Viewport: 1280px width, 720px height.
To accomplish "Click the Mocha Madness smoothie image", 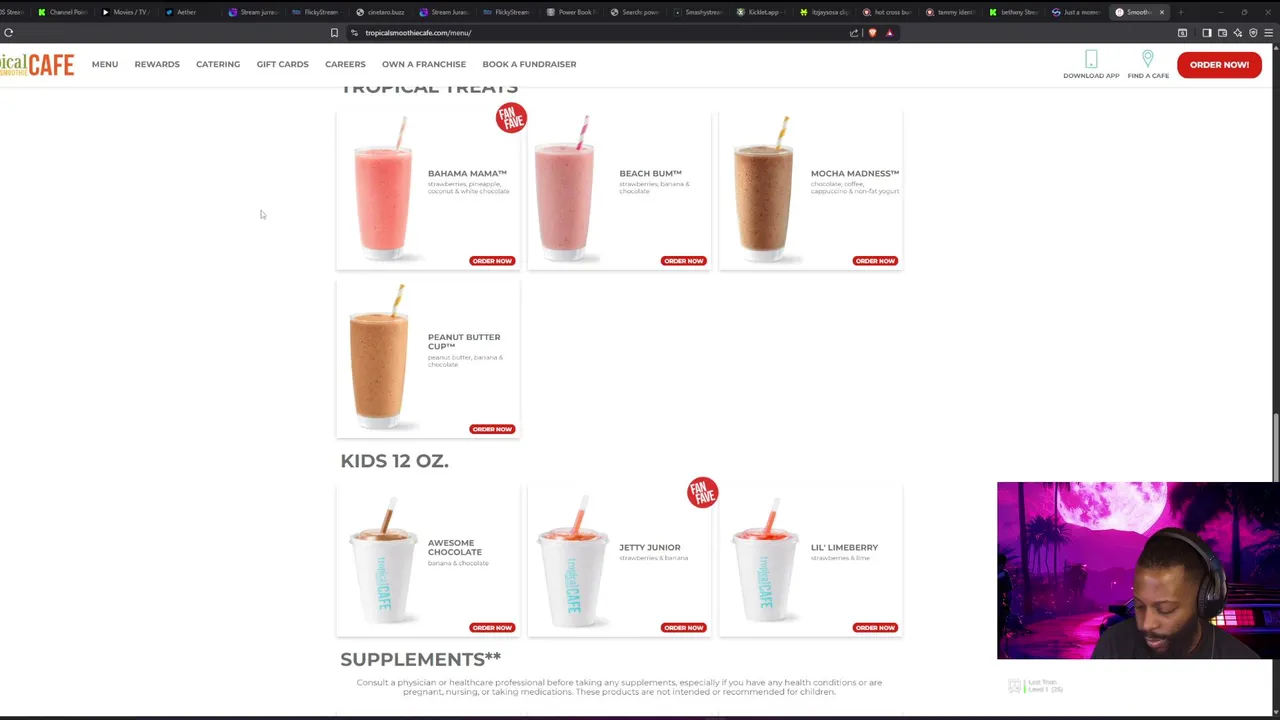I will (x=764, y=188).
